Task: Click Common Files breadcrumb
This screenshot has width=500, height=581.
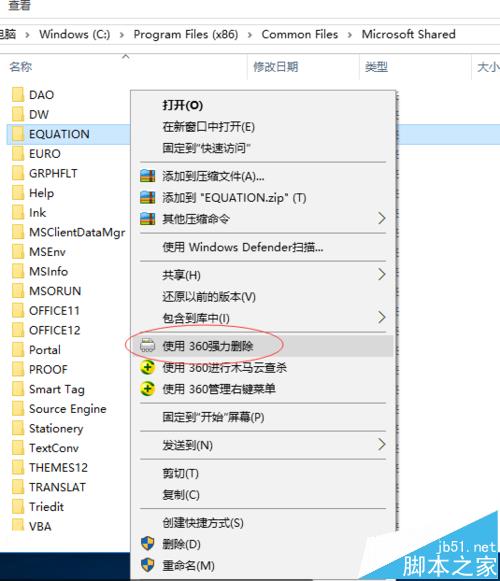Action: (299, 34)
